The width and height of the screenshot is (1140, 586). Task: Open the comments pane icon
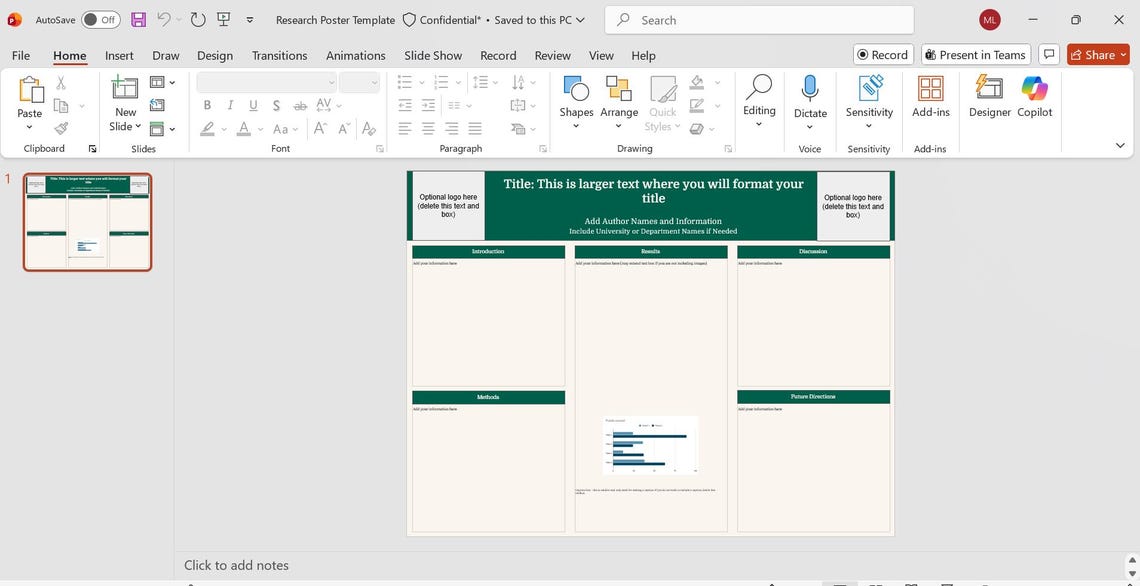[1048, 55]
